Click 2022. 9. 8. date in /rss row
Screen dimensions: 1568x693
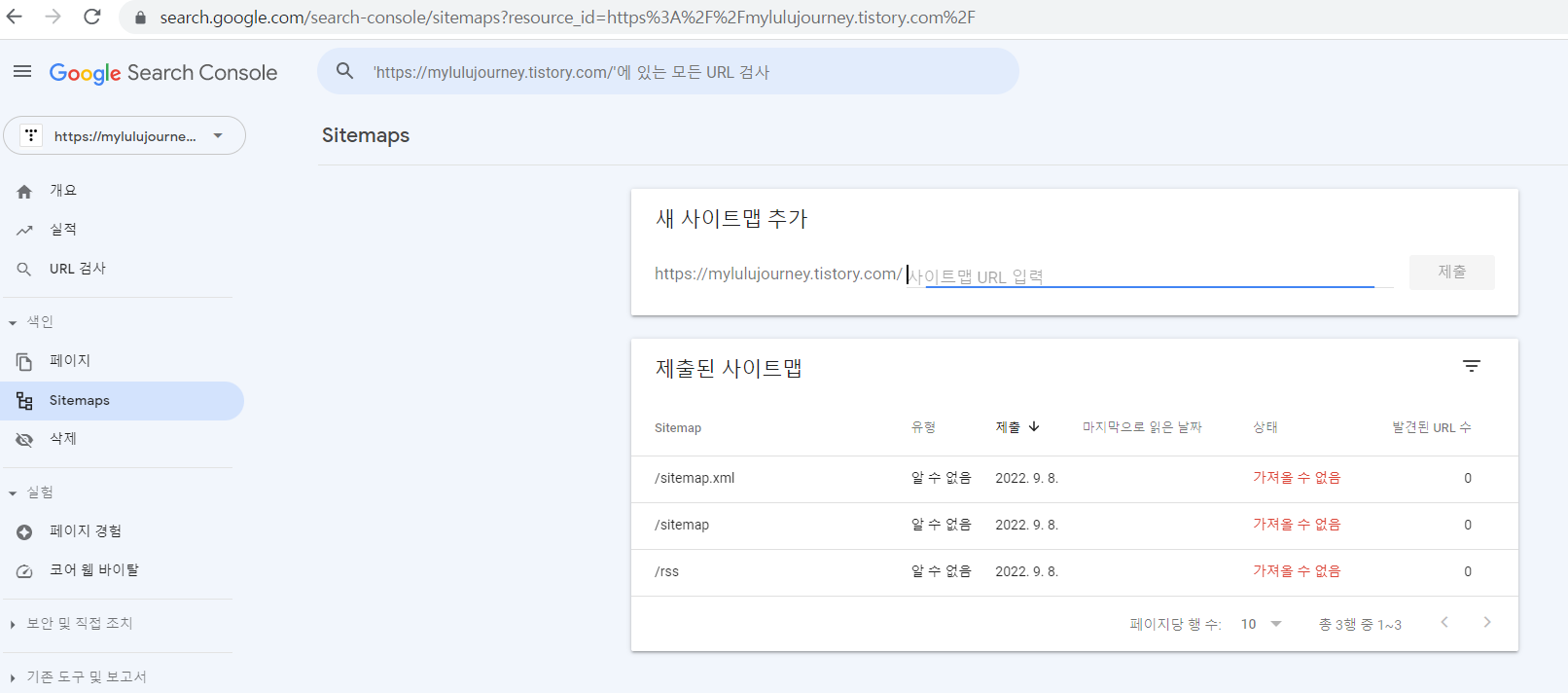[x=1026, y=571]
